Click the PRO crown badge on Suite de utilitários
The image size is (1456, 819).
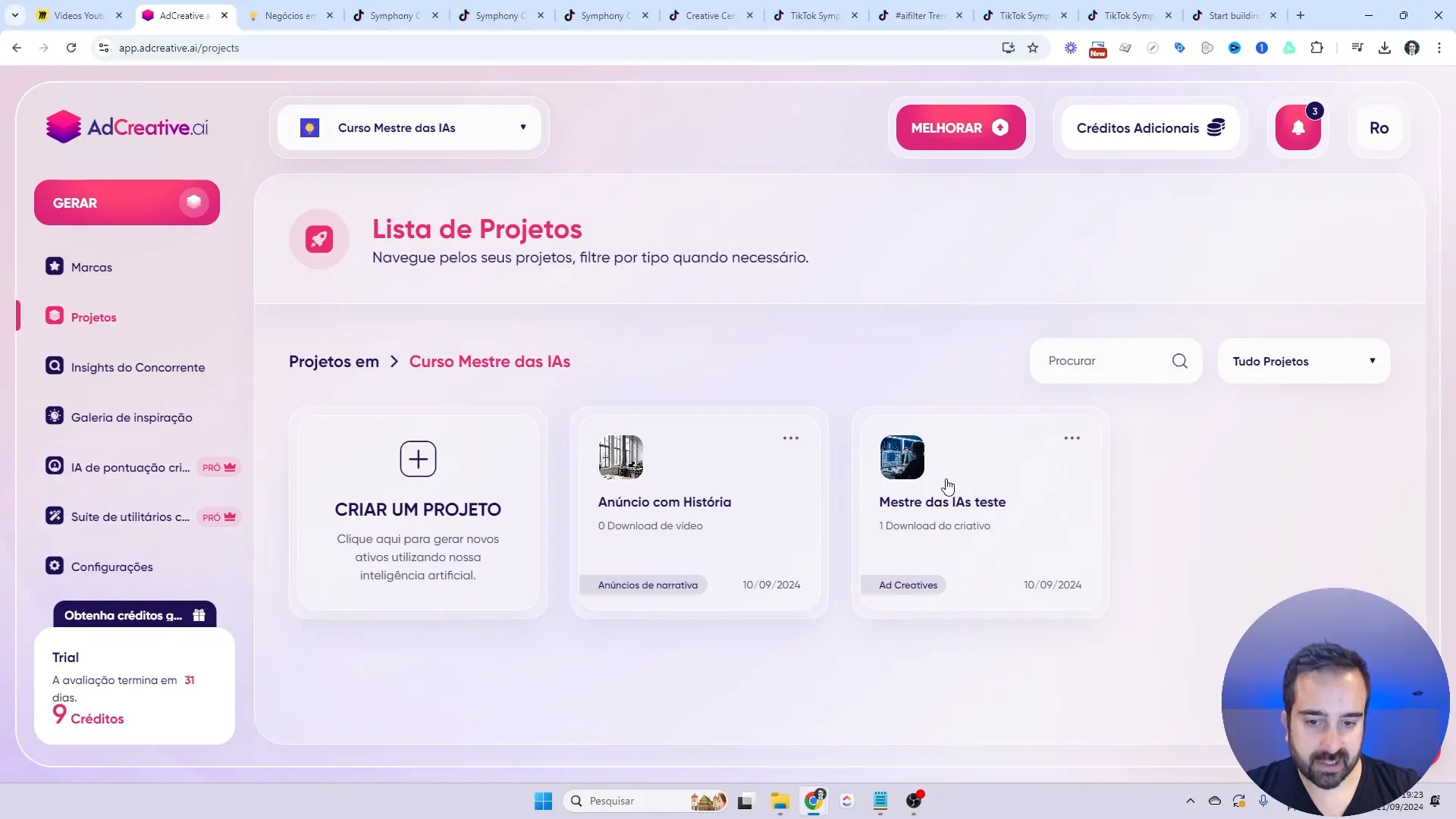(219, 517)
